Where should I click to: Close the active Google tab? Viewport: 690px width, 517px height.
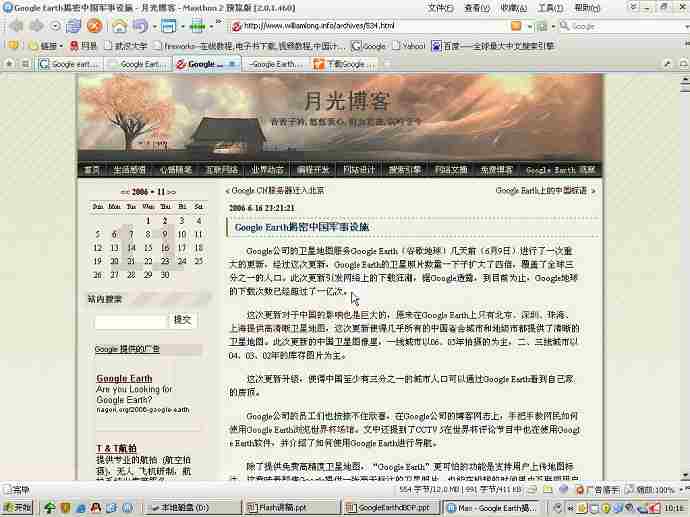tap(233, 64)
